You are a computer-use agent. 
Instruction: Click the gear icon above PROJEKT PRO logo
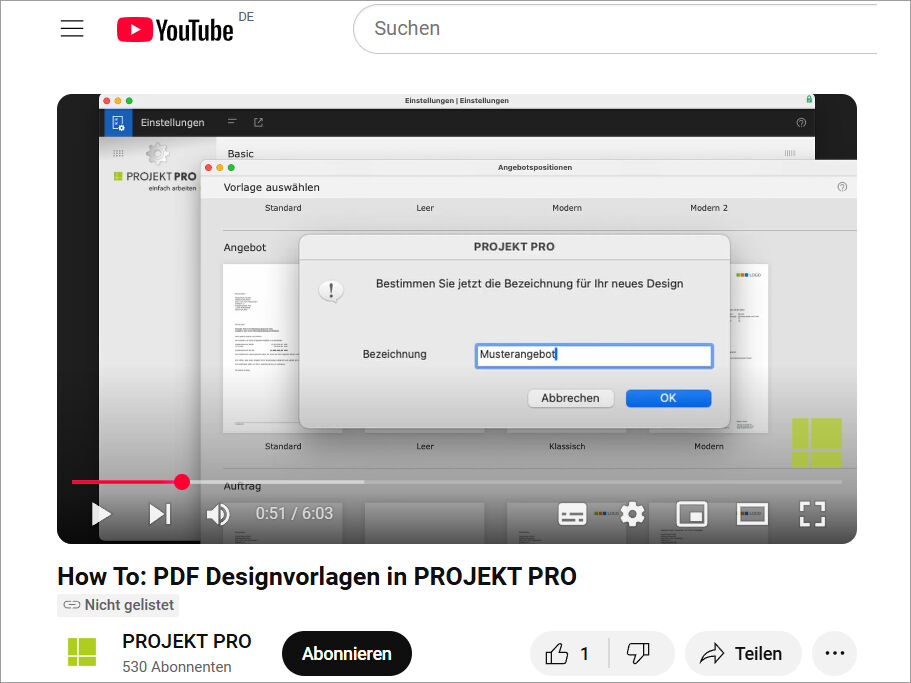[x=157, y=153]
